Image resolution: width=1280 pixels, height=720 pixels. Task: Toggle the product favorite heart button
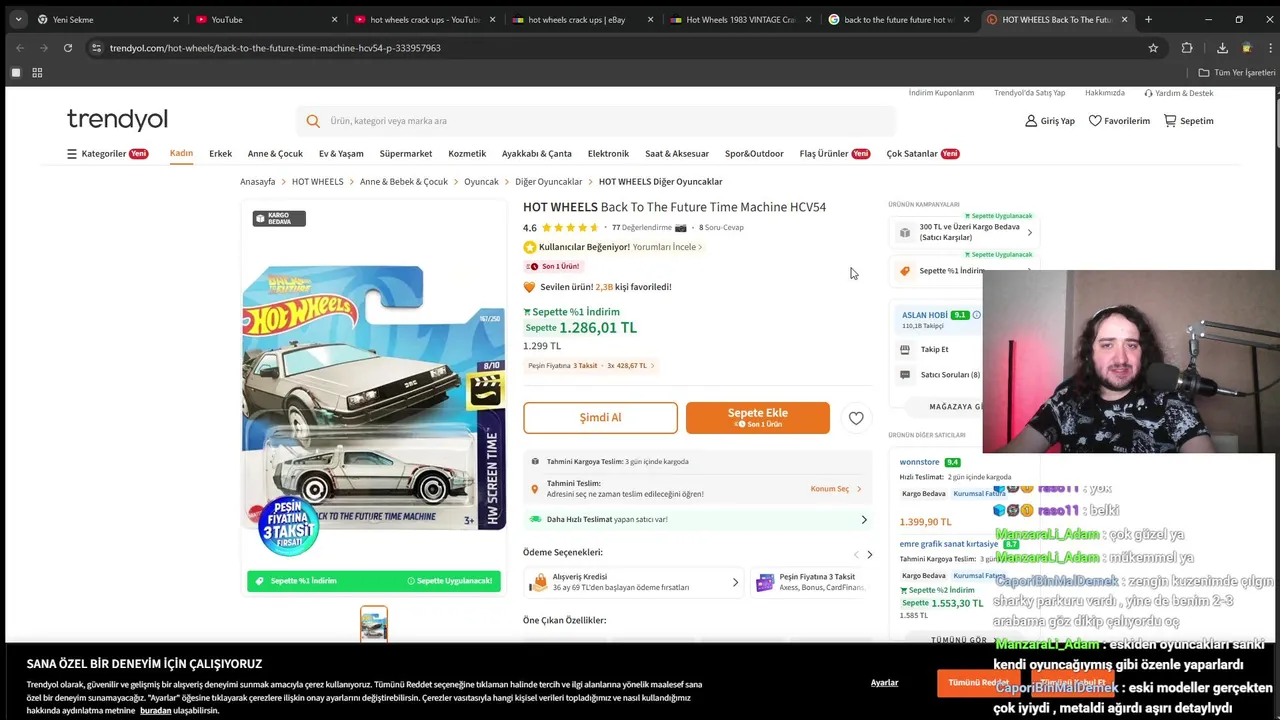(x=856, y=418)
